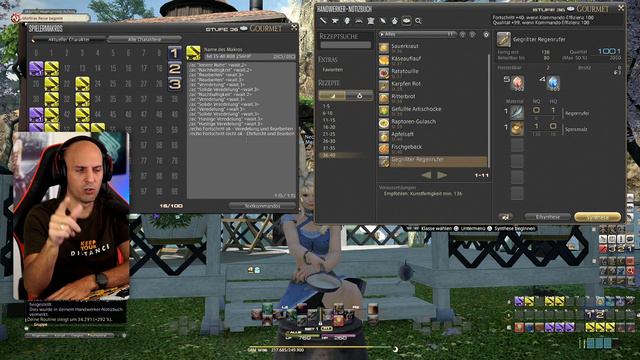Image resolution: width=640 pixels, height=360 pixels.
Task: Open the recipe search magnifier icon
Action: 418,21
